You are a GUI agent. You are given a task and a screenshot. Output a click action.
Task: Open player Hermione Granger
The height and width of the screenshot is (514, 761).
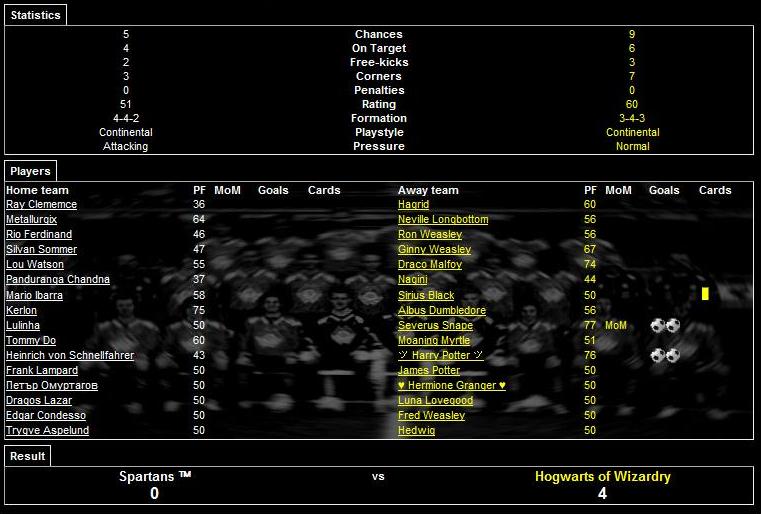(x=452, y=385)
